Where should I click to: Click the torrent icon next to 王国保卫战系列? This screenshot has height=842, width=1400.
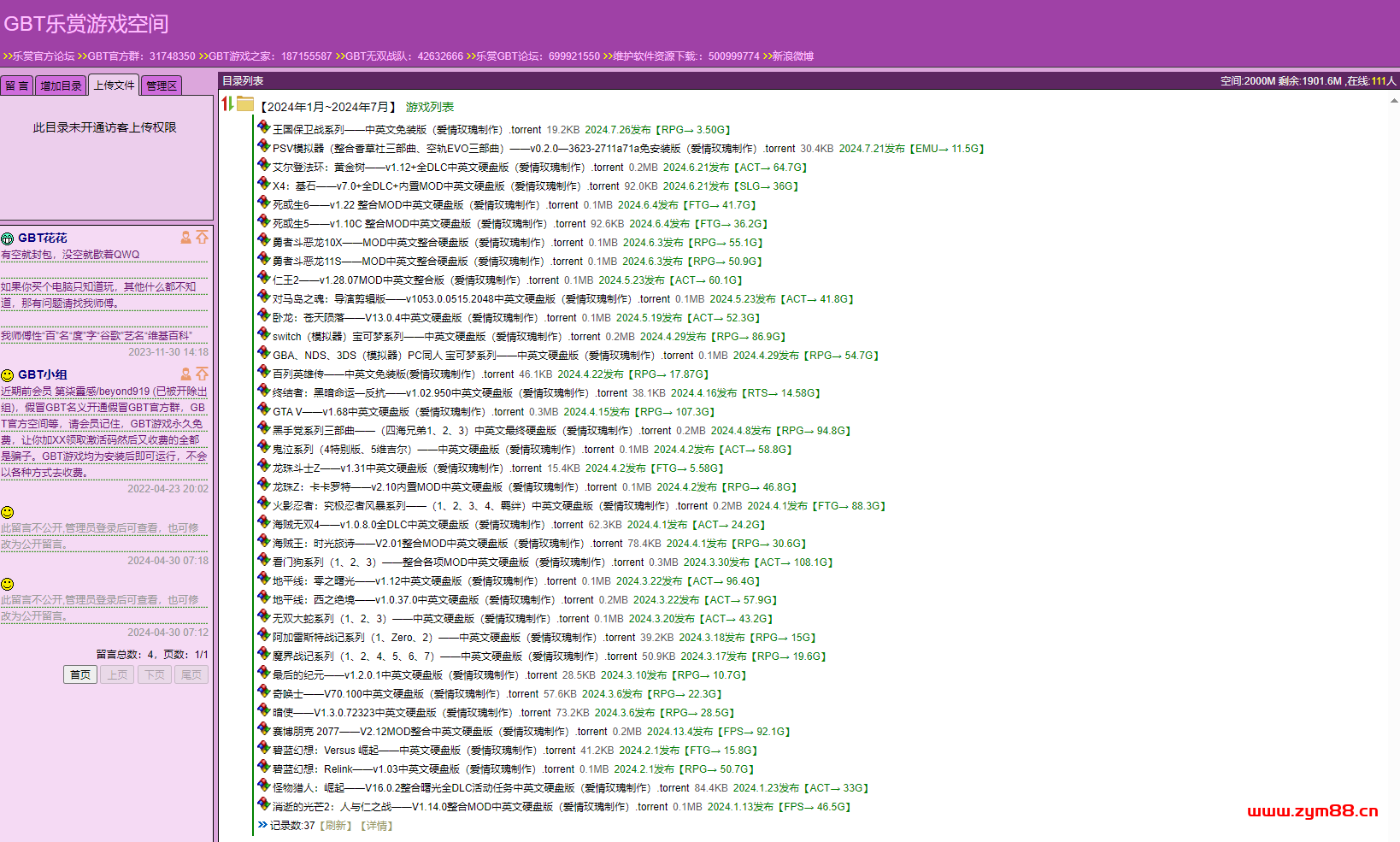click(x=264, y=128)
